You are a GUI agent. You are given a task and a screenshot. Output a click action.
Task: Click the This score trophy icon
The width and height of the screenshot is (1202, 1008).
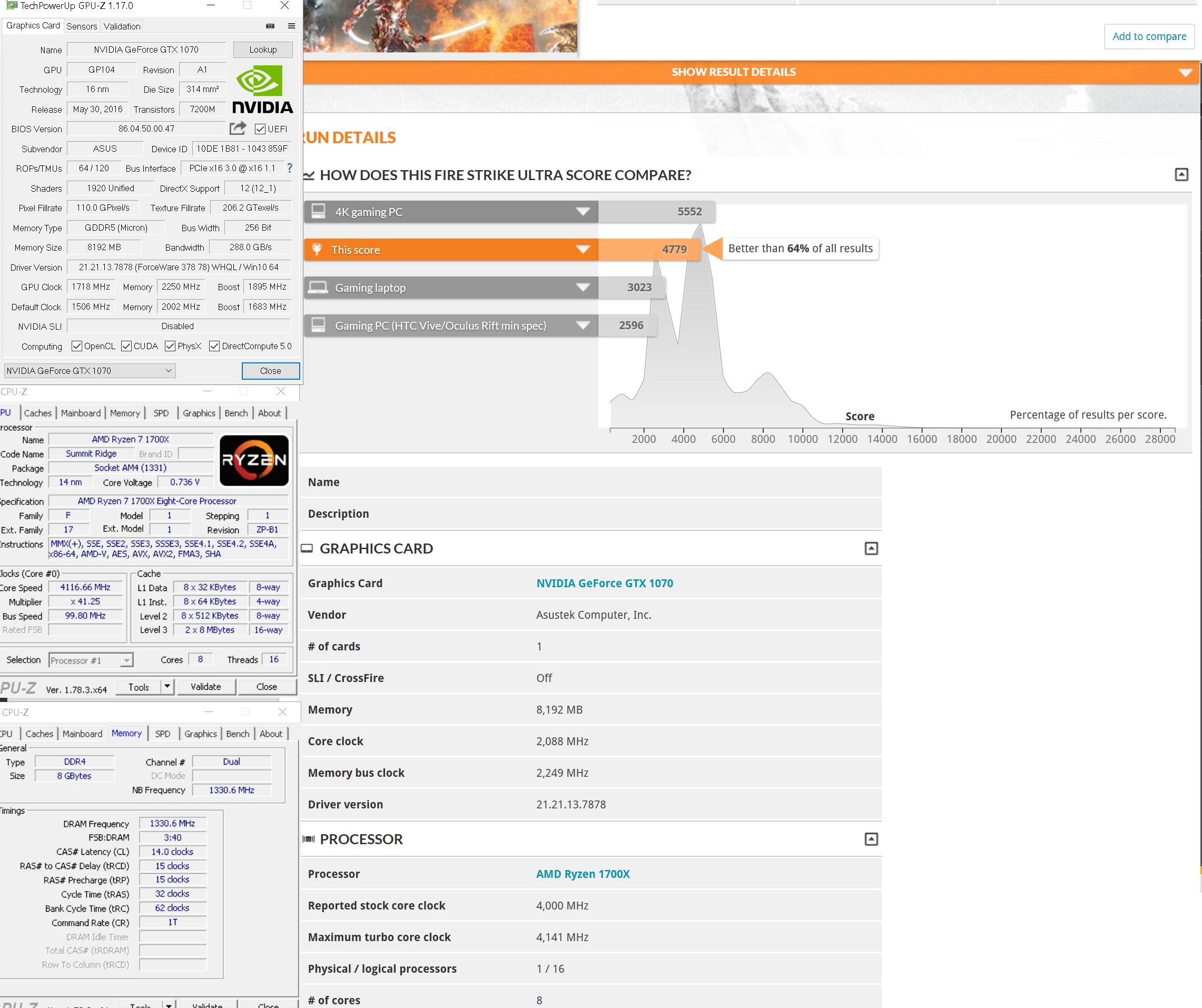(317, 250)
